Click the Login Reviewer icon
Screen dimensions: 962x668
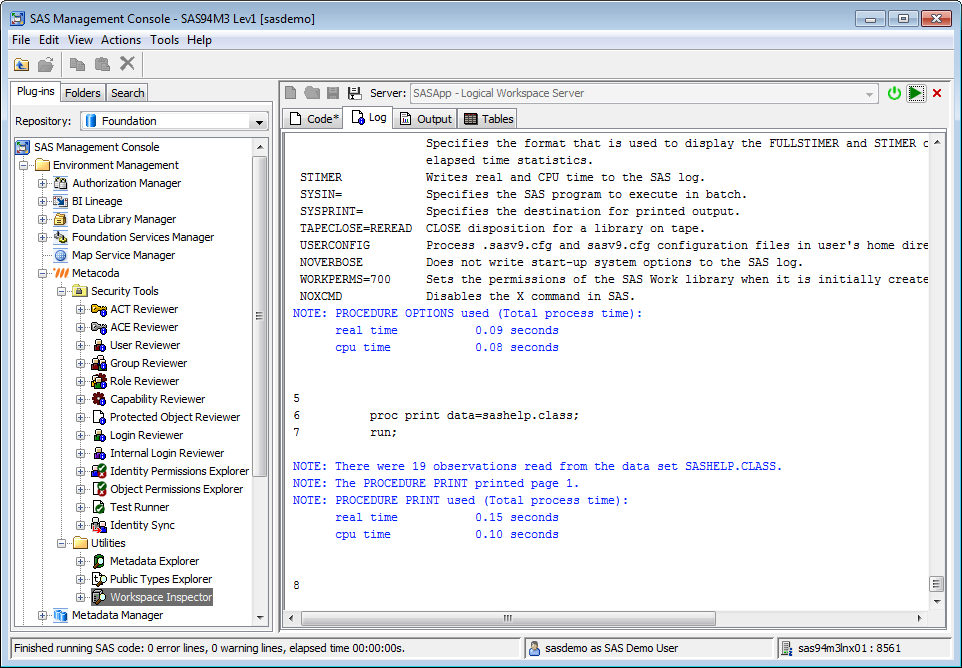[x=99, y=435]
